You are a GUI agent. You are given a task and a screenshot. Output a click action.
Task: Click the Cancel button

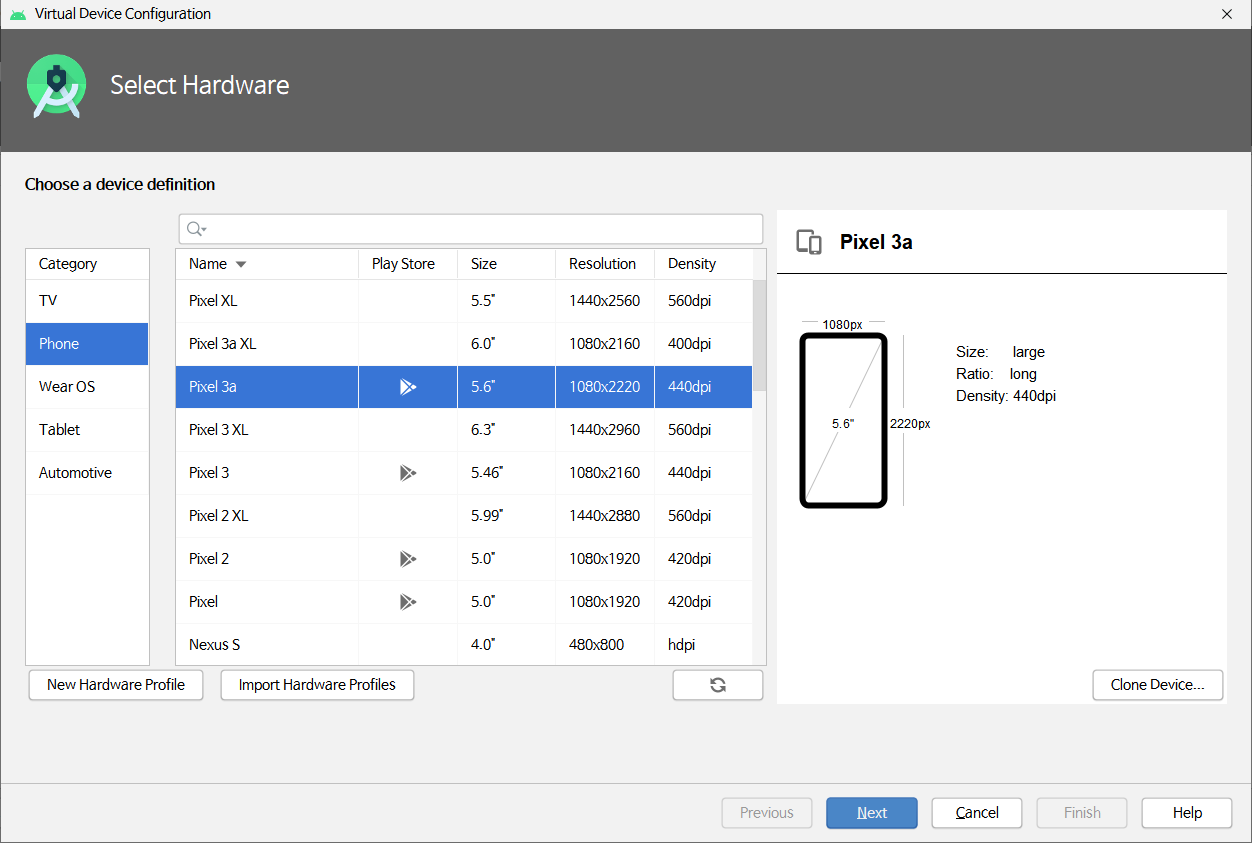point(977,813)
